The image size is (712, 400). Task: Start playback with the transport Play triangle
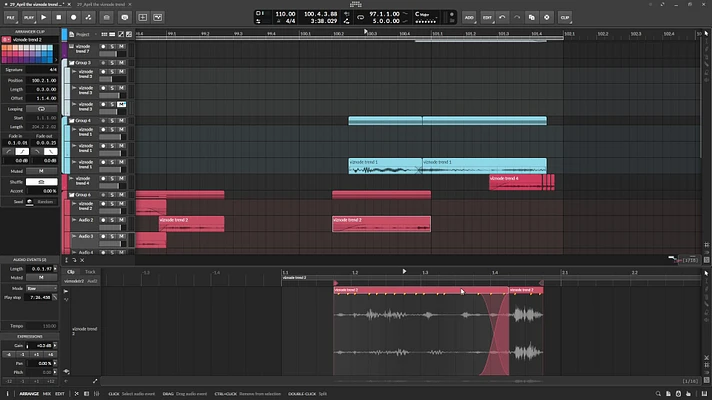(x=44, y=17)
